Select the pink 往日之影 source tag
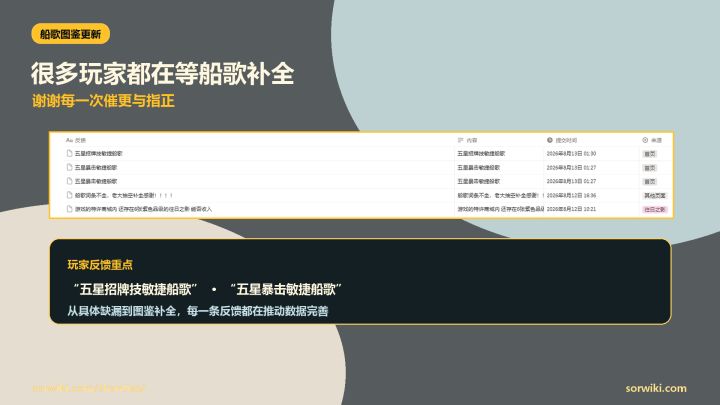Viewport: 720px width, 405px height. pos(654,209)
